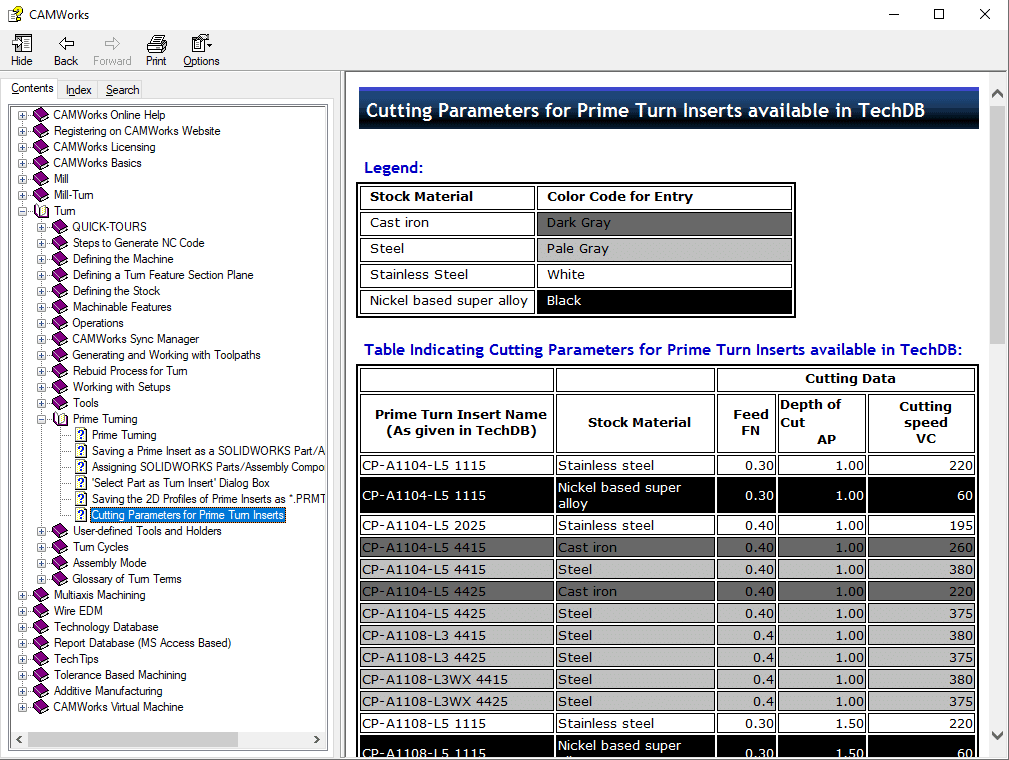Click the 'Prime Turn Insert Name' column header
This screenshot has width=1009, height=760.
tap(458, 423)
